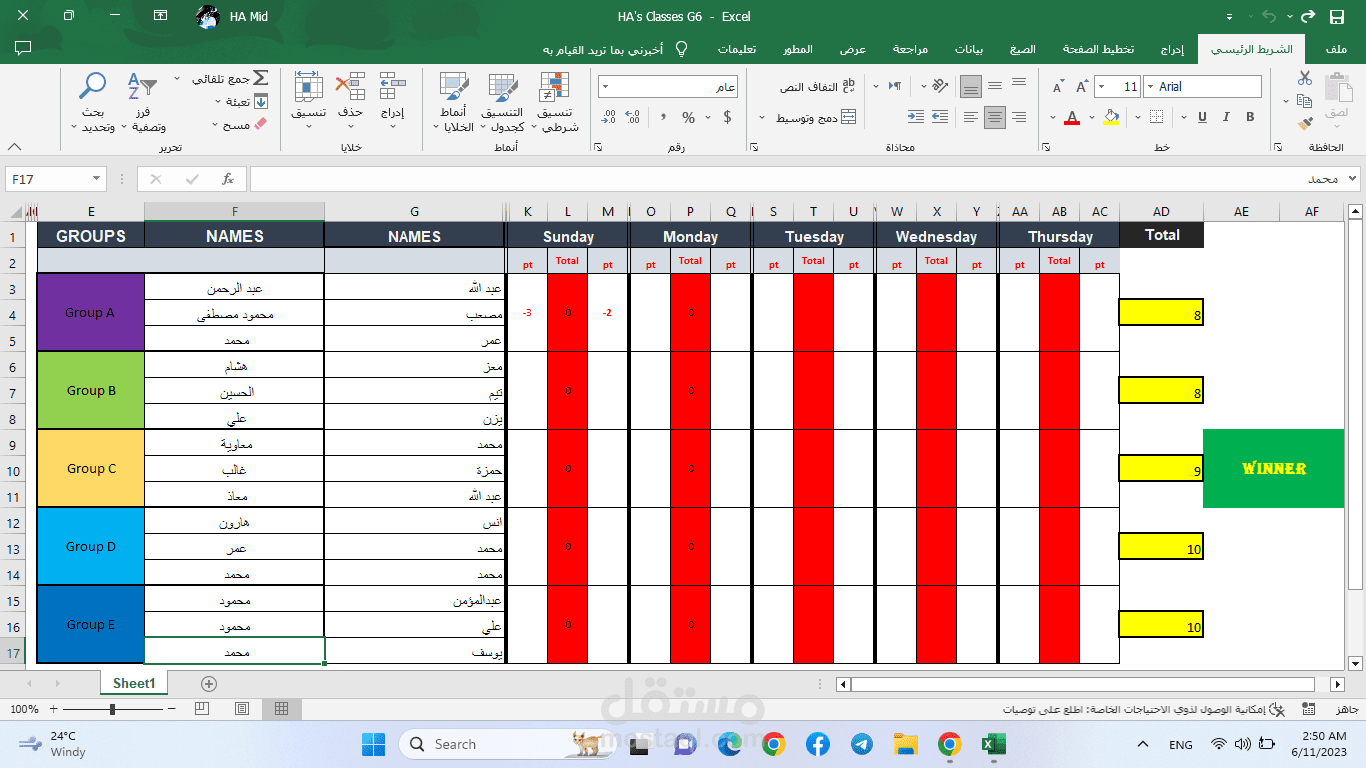Viewport: 1366px width, 768px height.
Task: Switch to Page Break Preview view
Action: [x=202, y=708]
